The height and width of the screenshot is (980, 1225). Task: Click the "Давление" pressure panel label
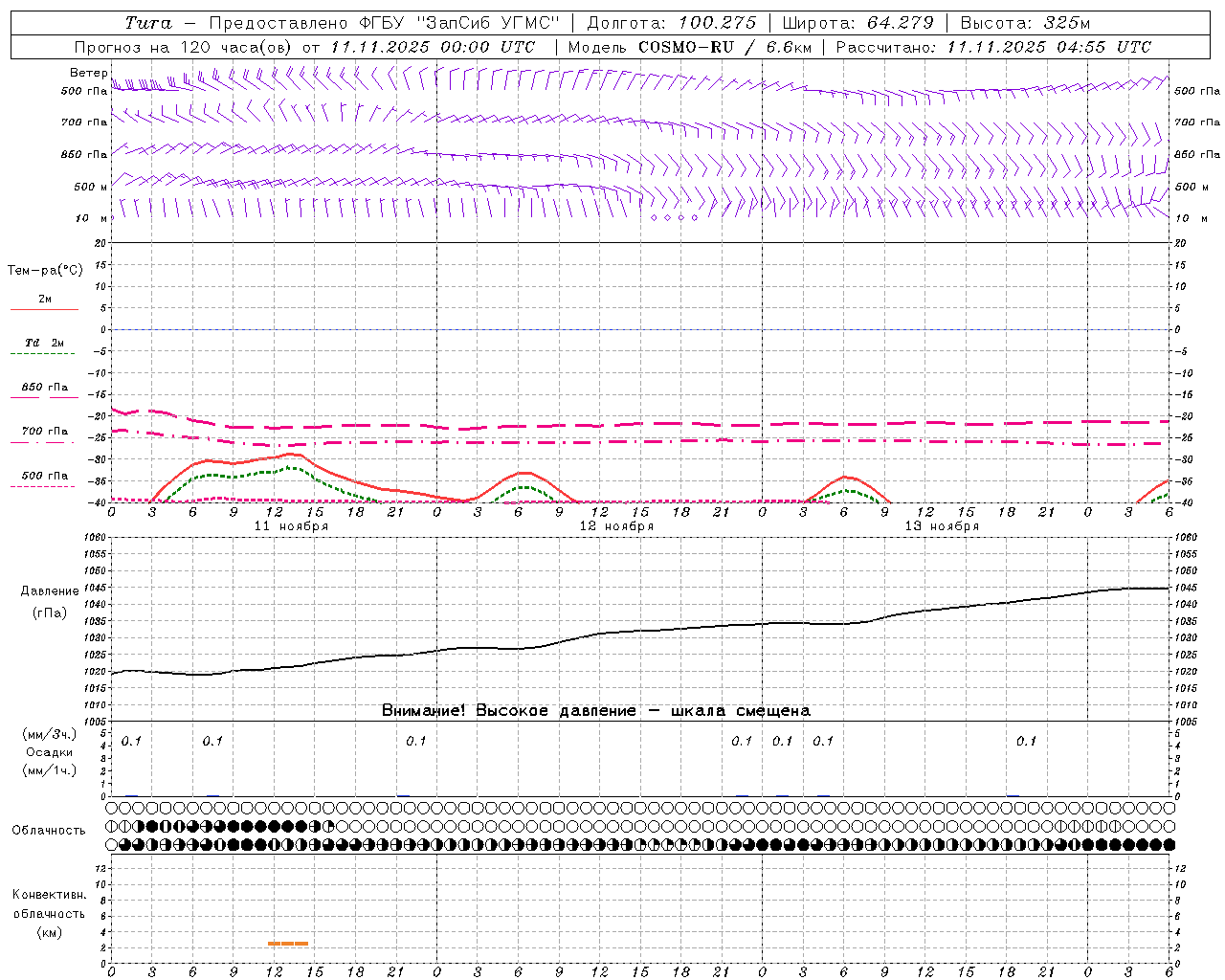50,591
